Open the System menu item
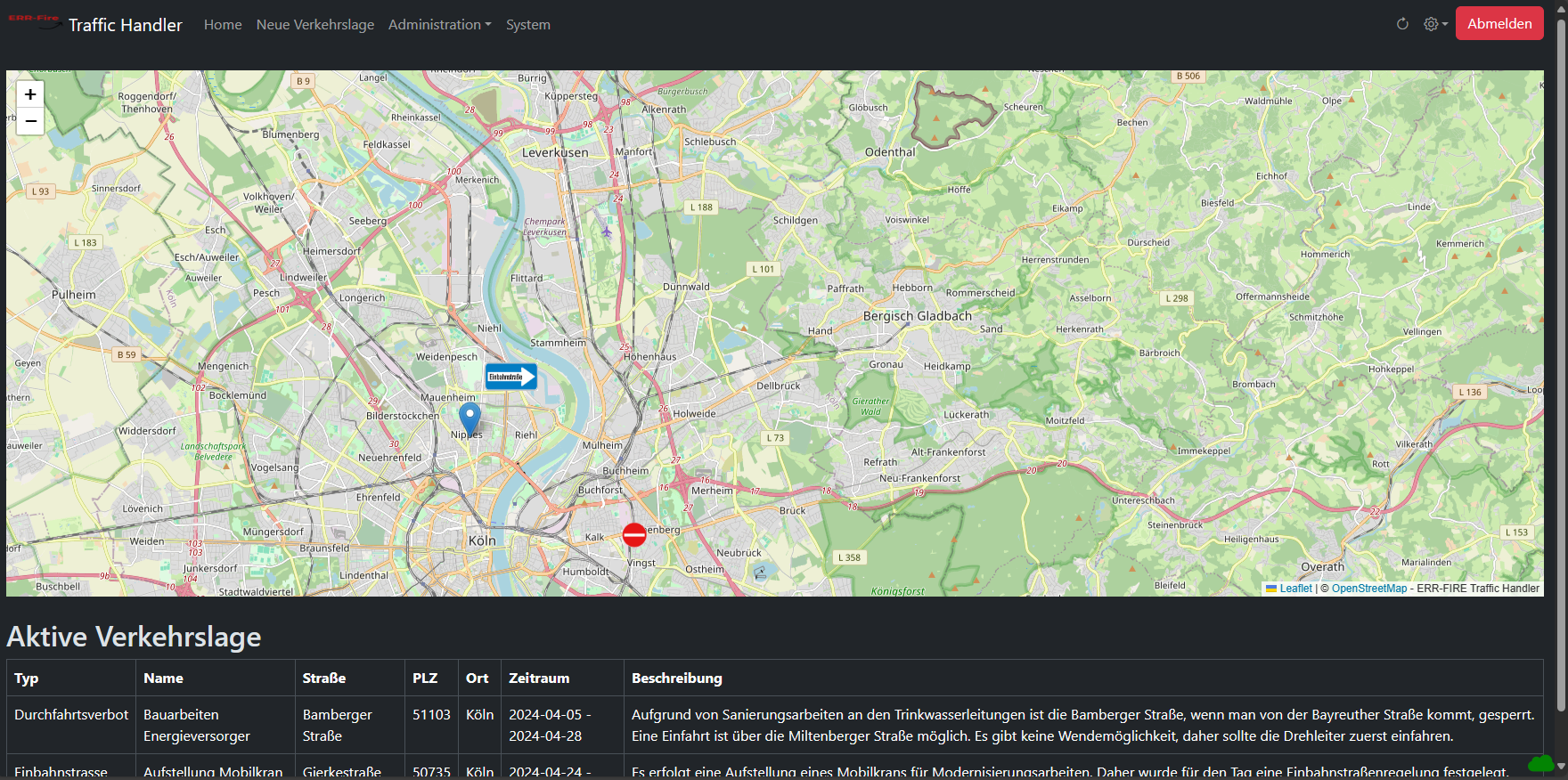 528,25
